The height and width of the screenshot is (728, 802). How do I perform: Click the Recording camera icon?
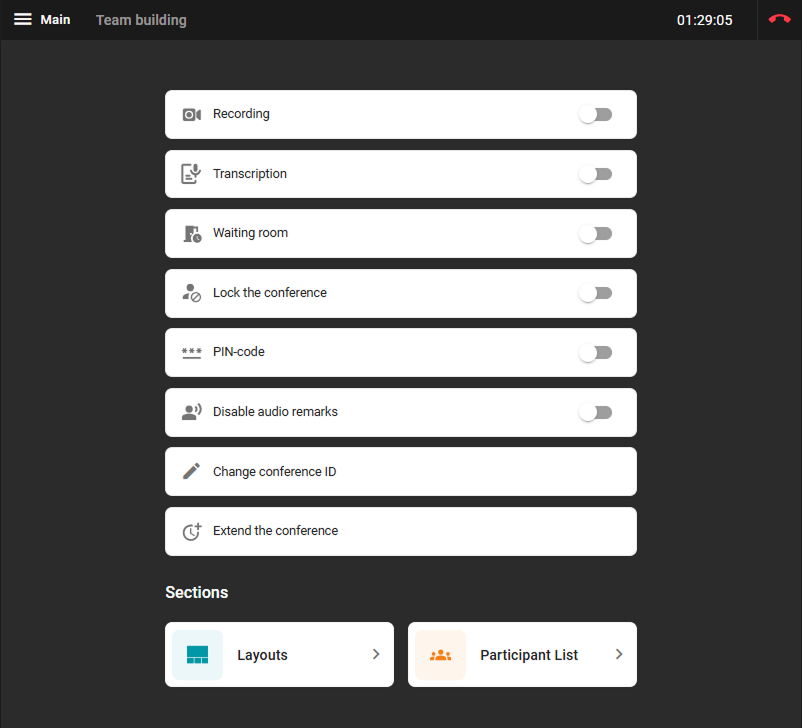(192, 114)
